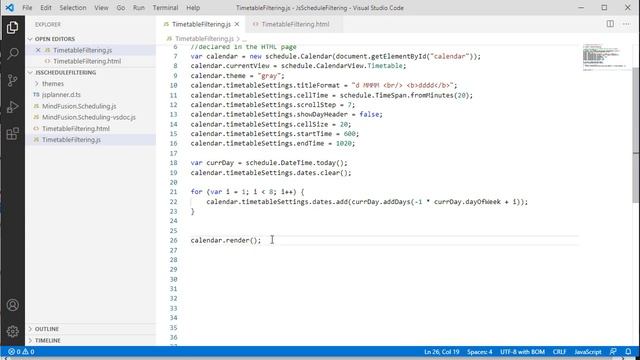Open the View menu

click(101, 8)
